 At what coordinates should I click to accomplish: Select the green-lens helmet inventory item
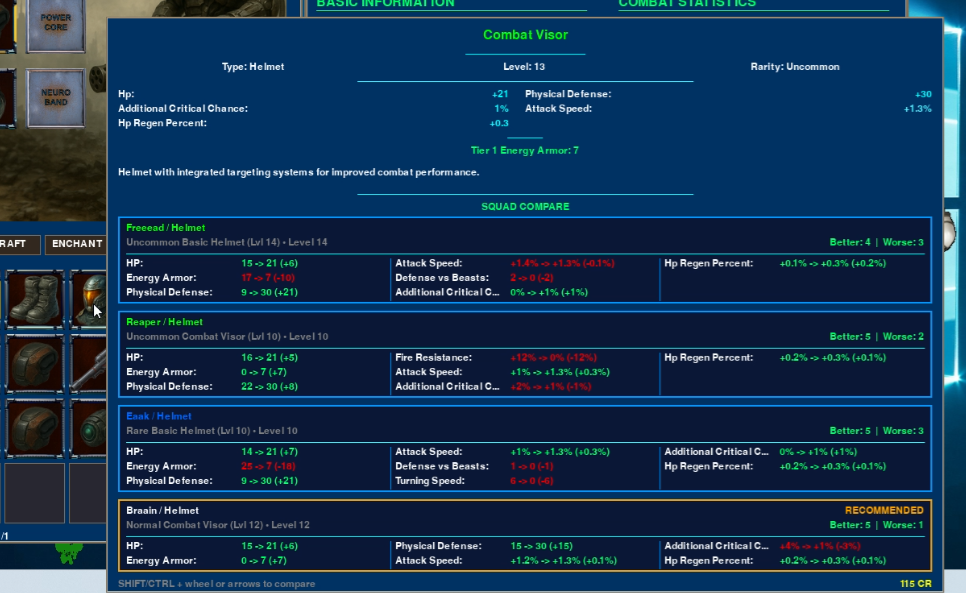pyautogui.click(x=90, y=428)
